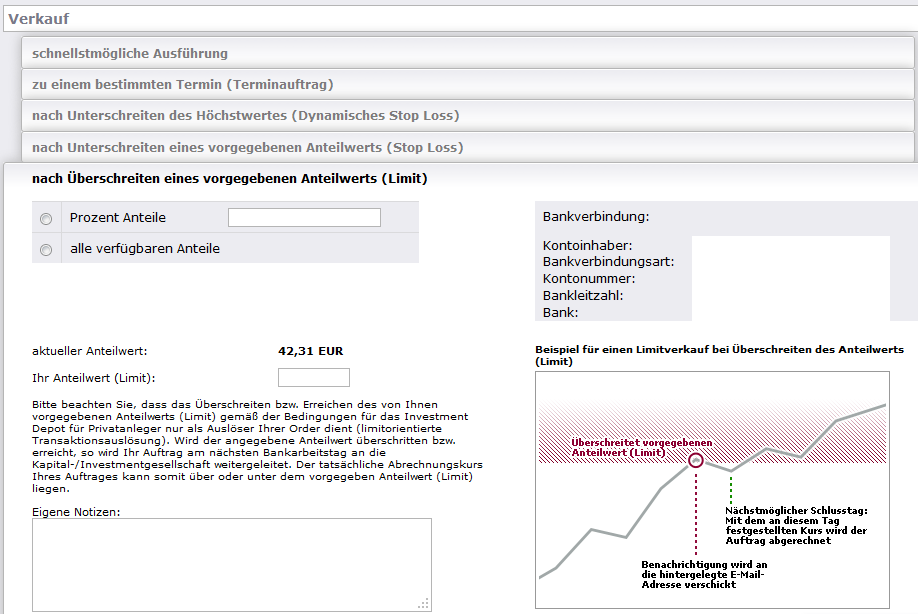Expand the Terminauftrag accordion section
Screen dimensions: 918x614
(x=467, y=84)
